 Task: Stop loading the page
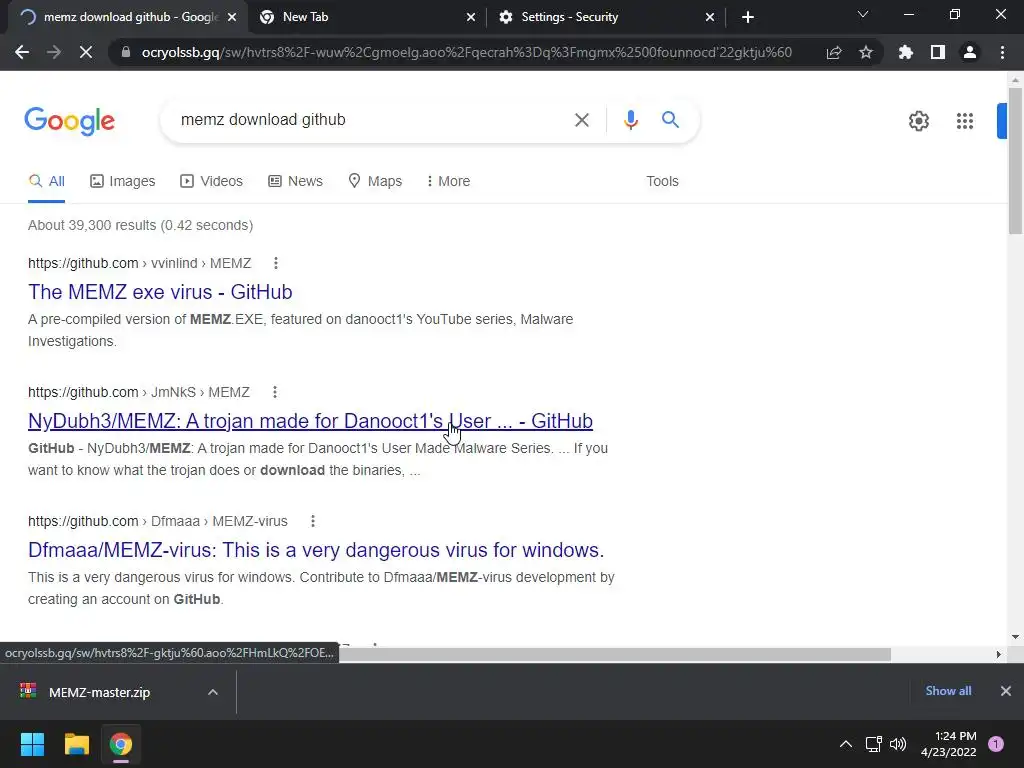coord(86,52)
